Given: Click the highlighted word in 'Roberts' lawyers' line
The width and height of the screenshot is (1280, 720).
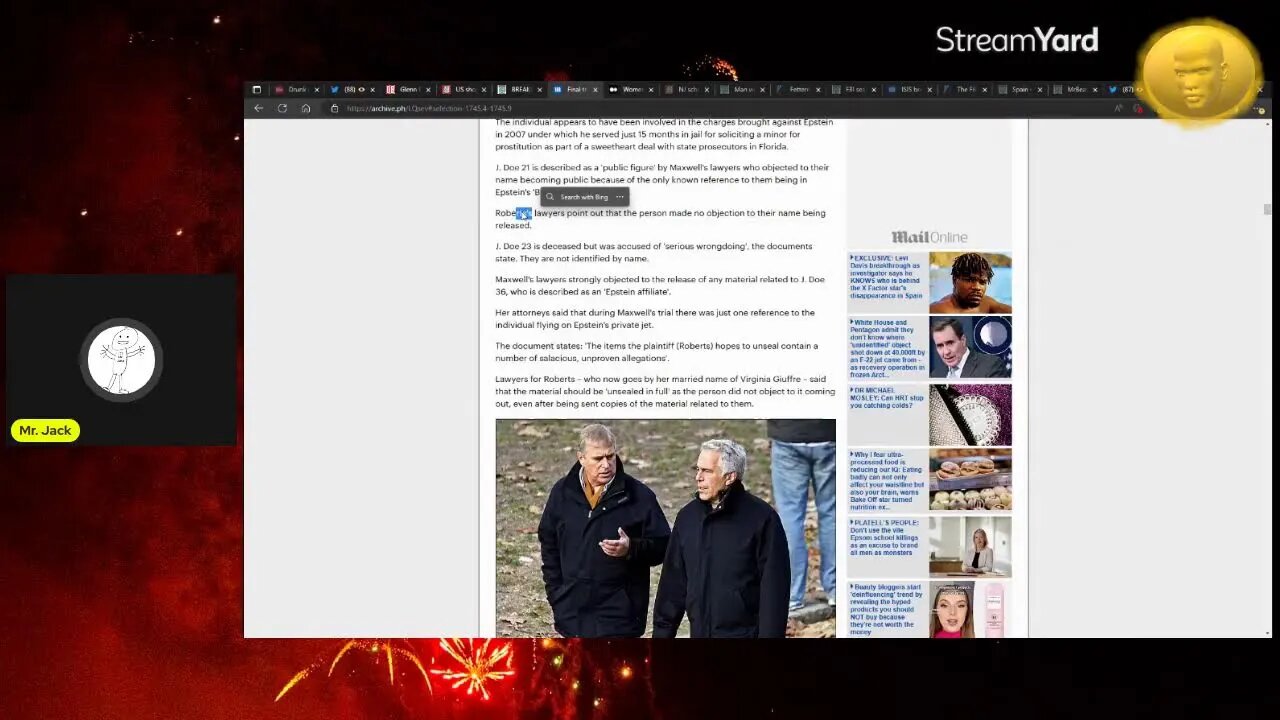Looking at the screenshot, I should pyautogui.click(x=524, y=213).
